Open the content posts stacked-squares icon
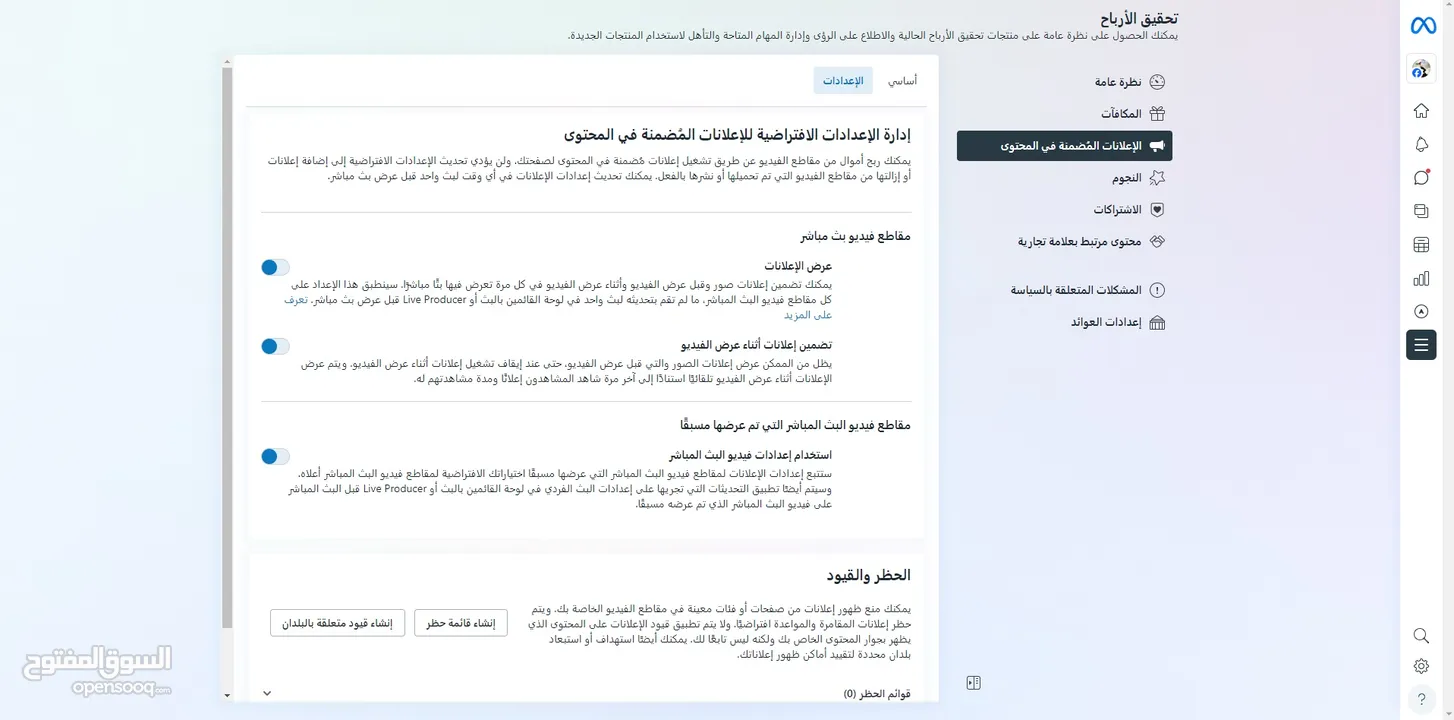1454x720 pixels. [x=1421, y=211]
